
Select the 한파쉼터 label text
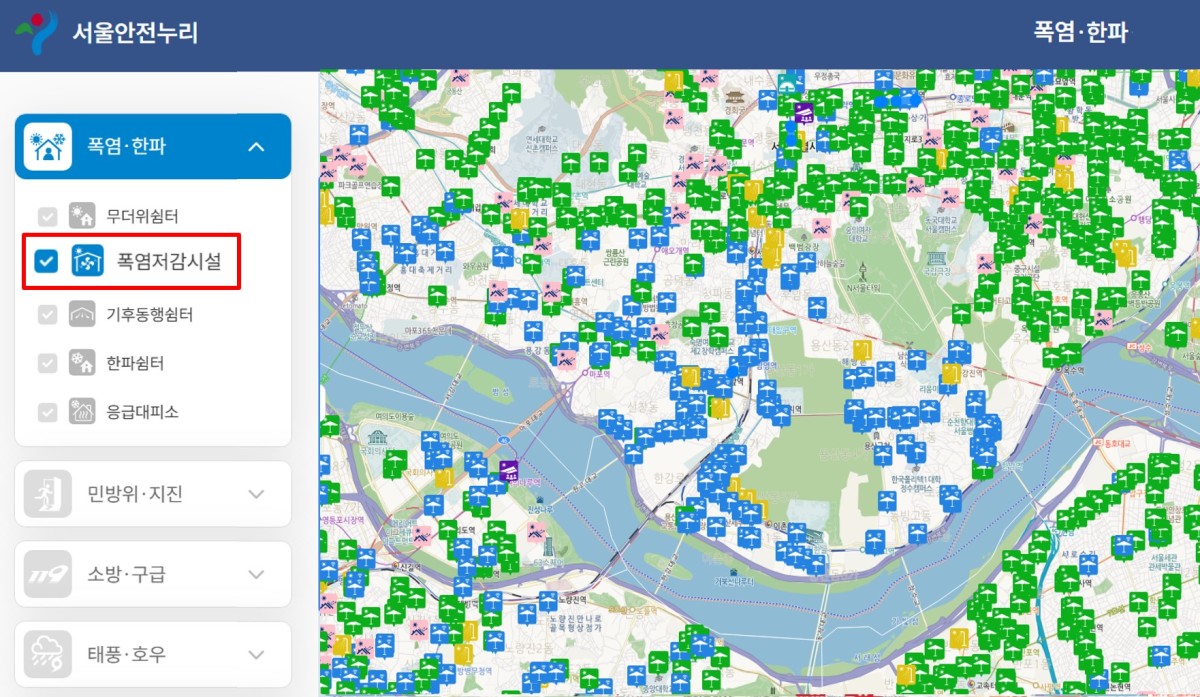[135, 362]
